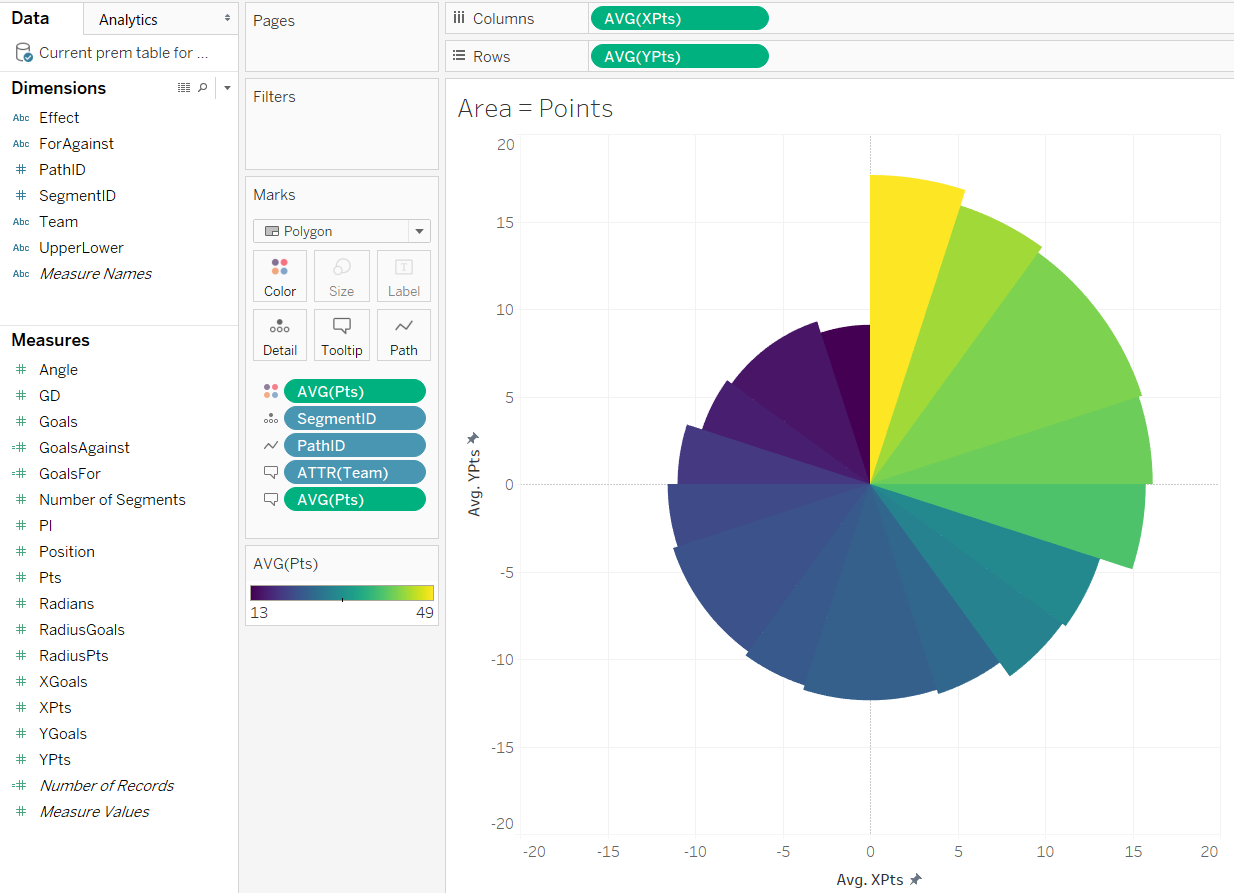The width and height of the screenshot is (1234, 894).
Task: Click the search magnifier in Dimensions header
Action: (x=203, y=88)
